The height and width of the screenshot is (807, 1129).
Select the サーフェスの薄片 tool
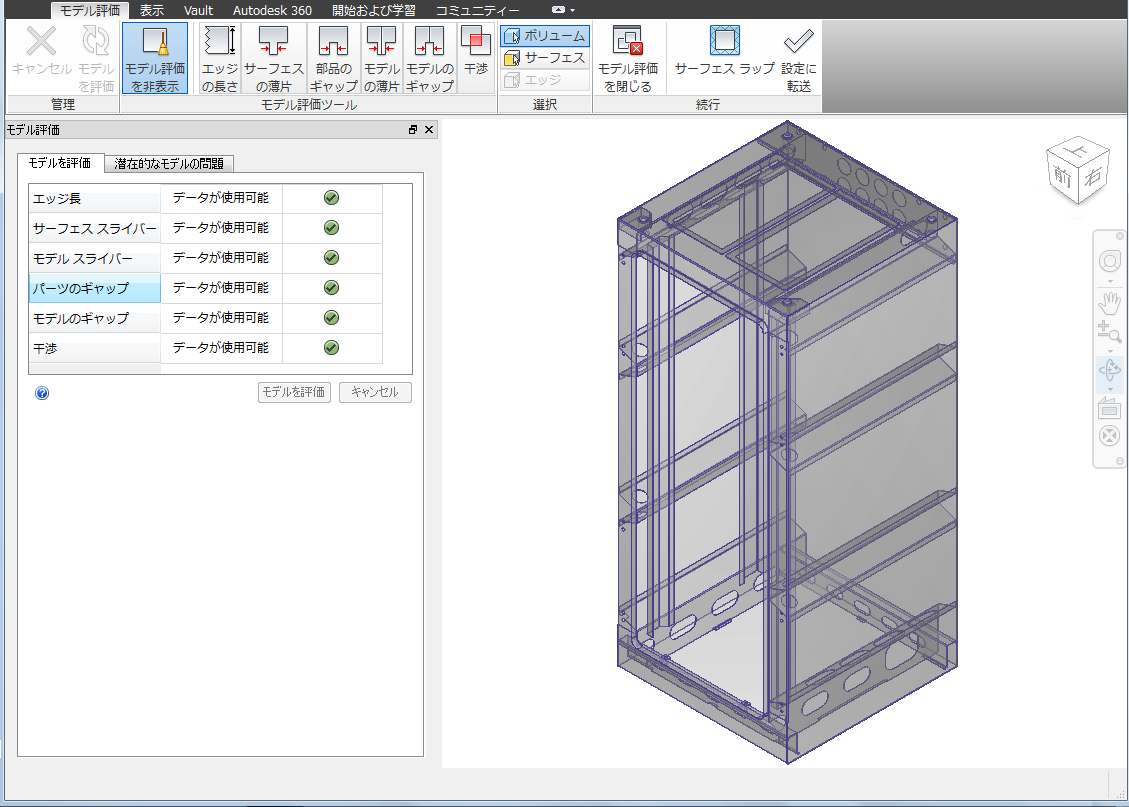tap(274, 58)
